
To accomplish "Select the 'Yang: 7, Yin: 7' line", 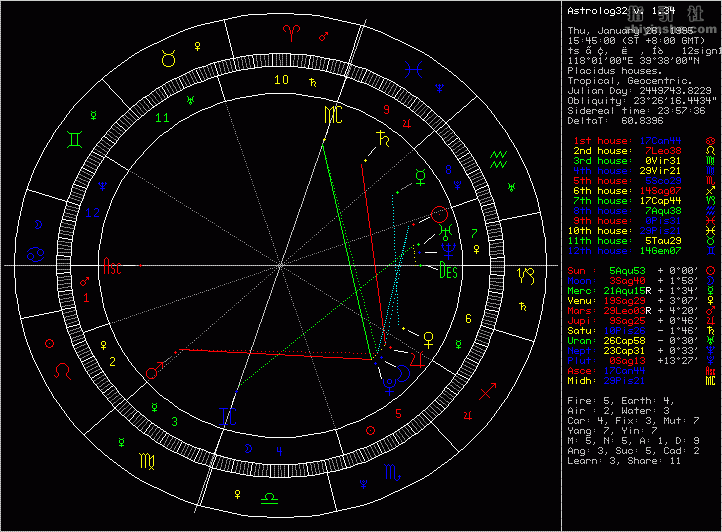I will [612, 431].
